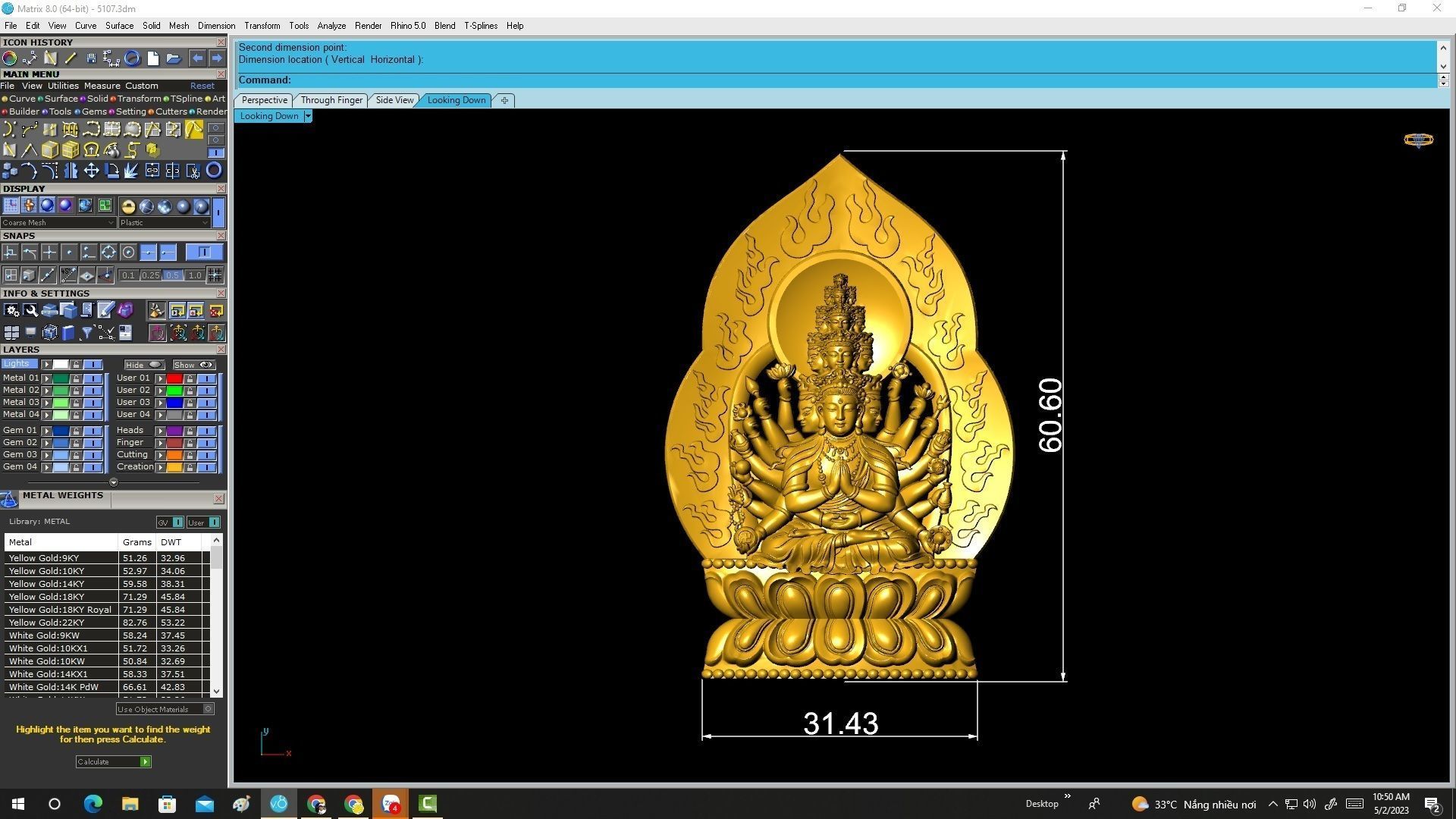Screen dimensions: 1456x819
Task: Click Reset in Main Menu panel
Action: click(202, 86)
